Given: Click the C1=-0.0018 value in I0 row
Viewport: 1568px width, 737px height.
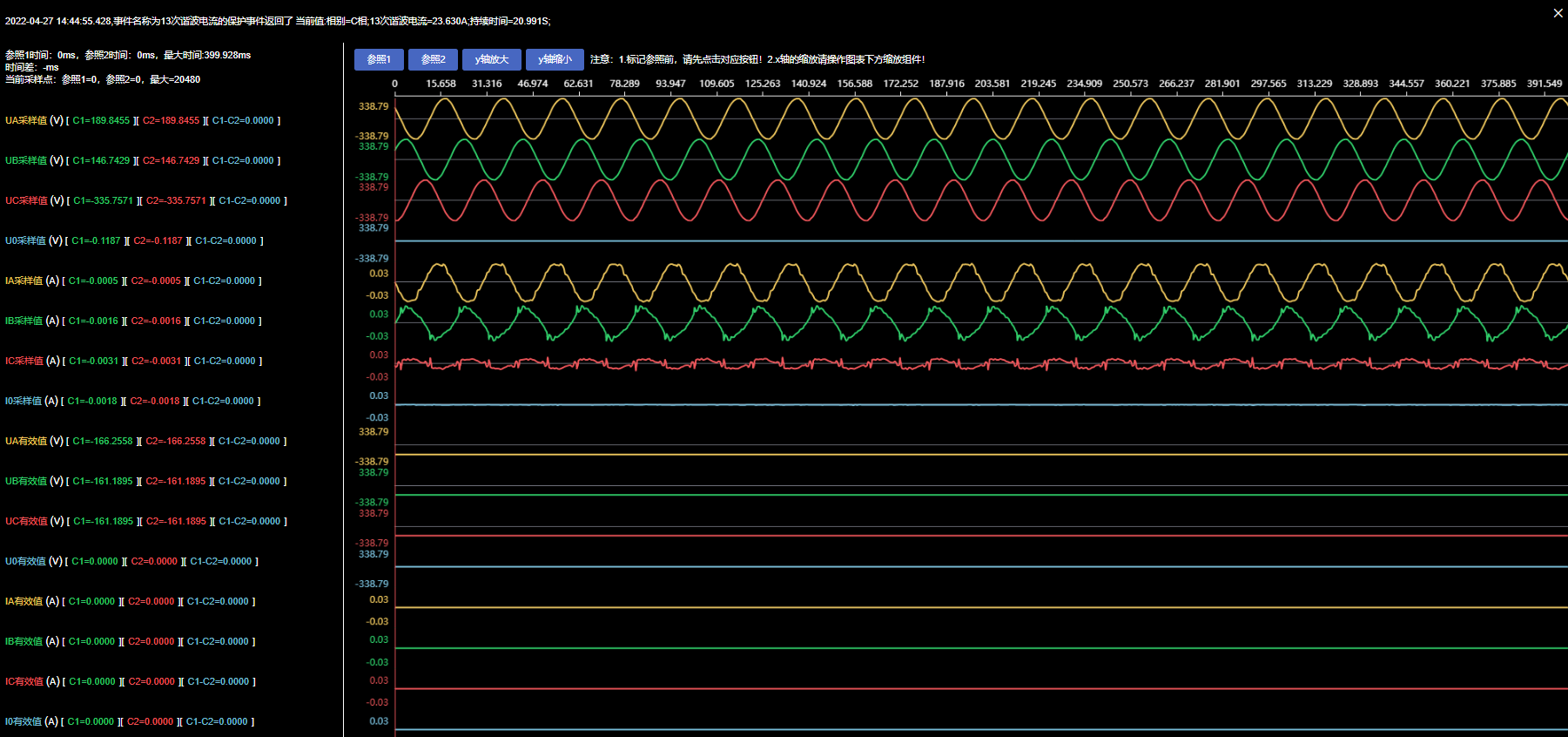Looking at the screenshot, I should (x=92, y=401).
